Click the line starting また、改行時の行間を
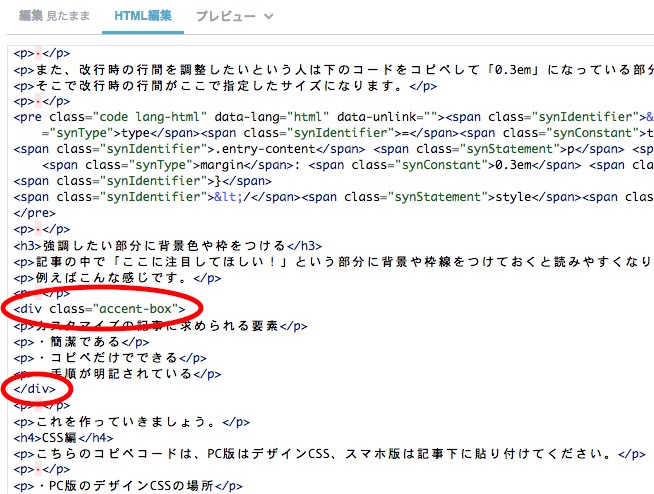Viewport: 654px width, 494px height. 334,69
